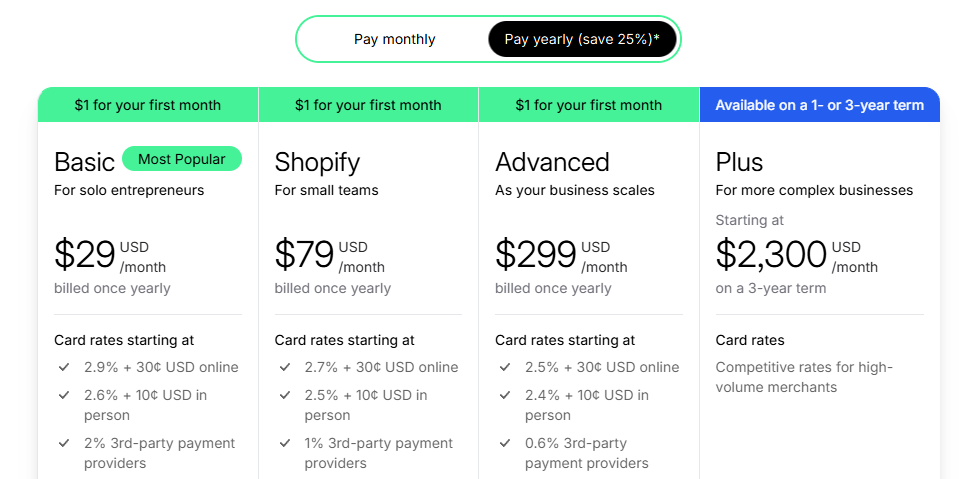The width and height of the screenshot is (976, 479).
Task: Click checkmark beside Basic's 2.6% in person rate
Action: pos(64,395)
